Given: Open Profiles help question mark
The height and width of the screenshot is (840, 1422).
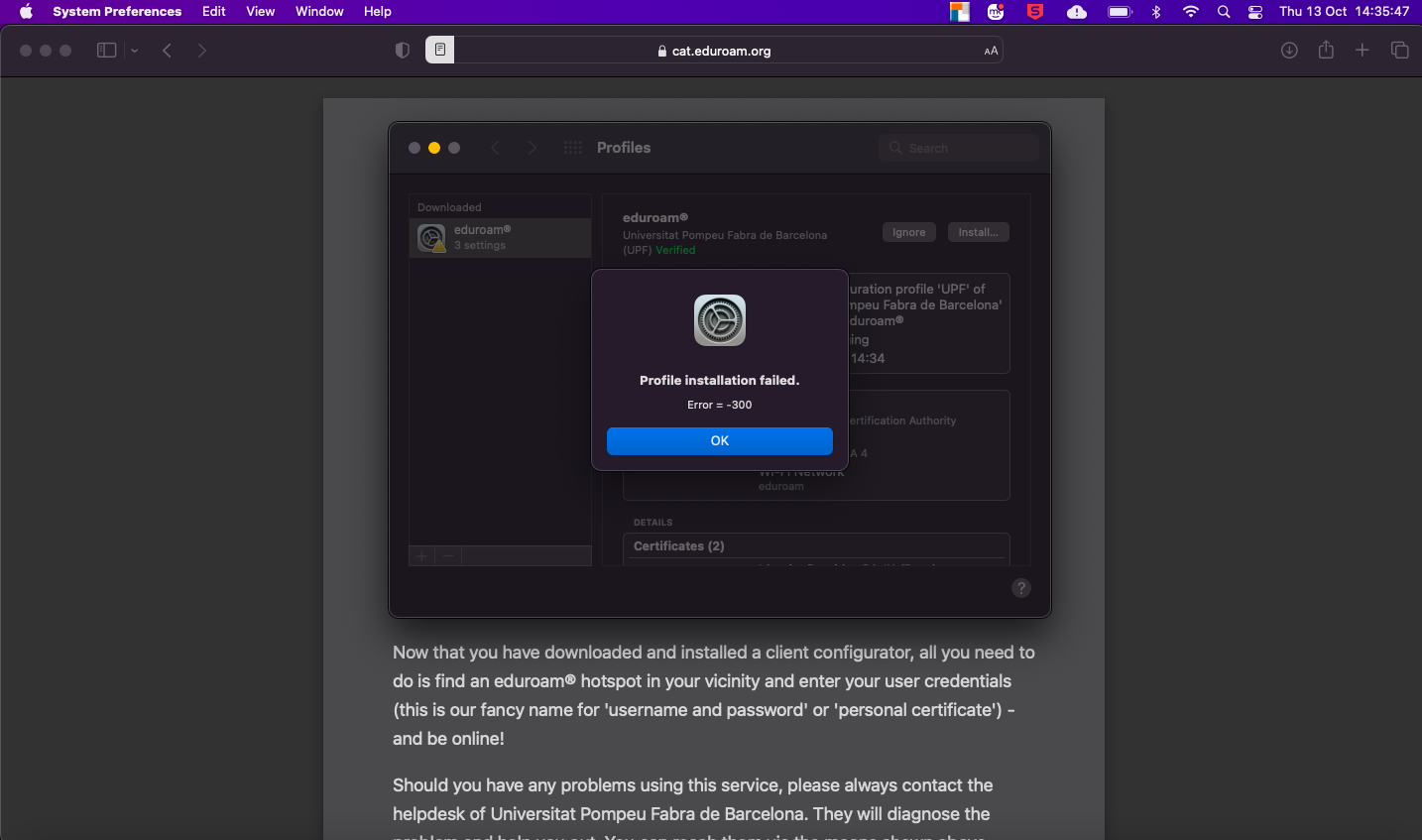Looking at the screenshot, I should point(1021,588).
